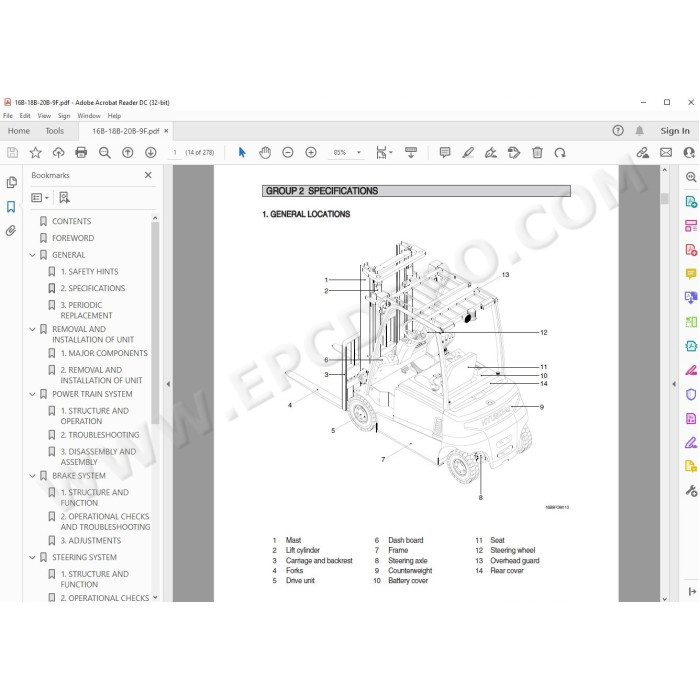Open notifications bell icon
Image resolution: width=700 pixels, height=700 pixels.
639,130
